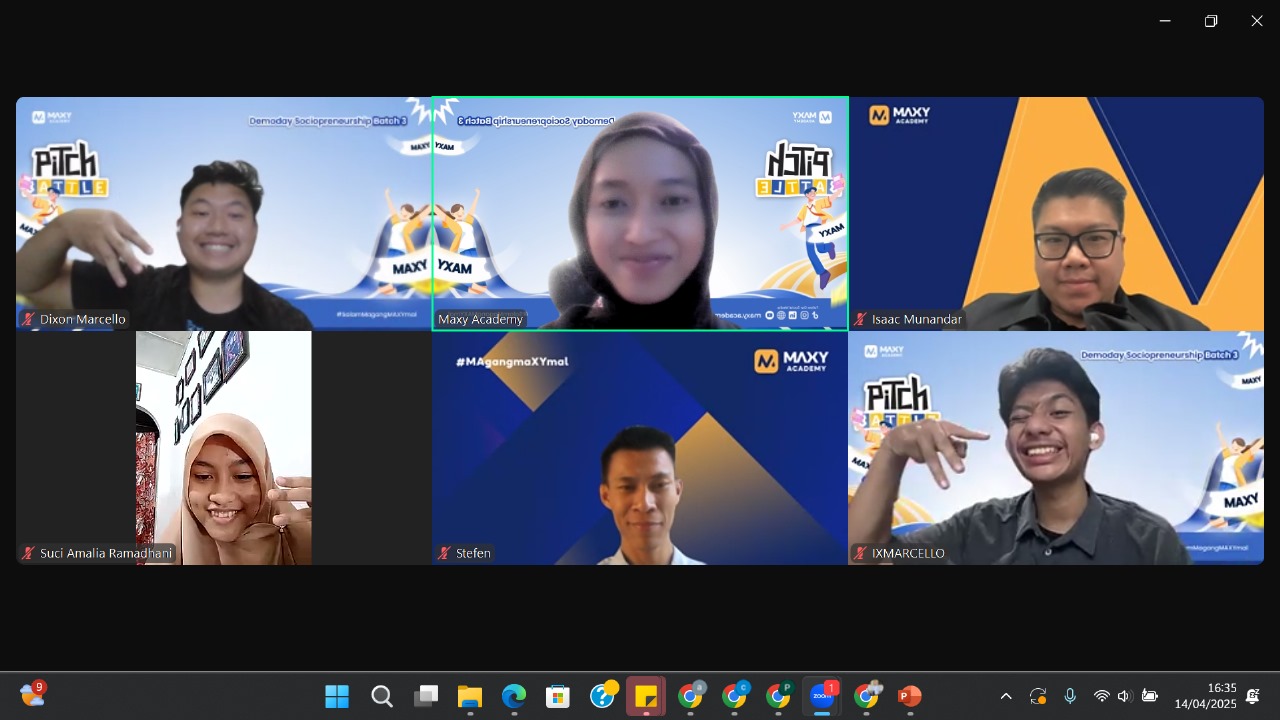Viewport: 1280px width, 720px height.
Task: Click the "IXMARCELLO" name label
Action: (908, 553)
